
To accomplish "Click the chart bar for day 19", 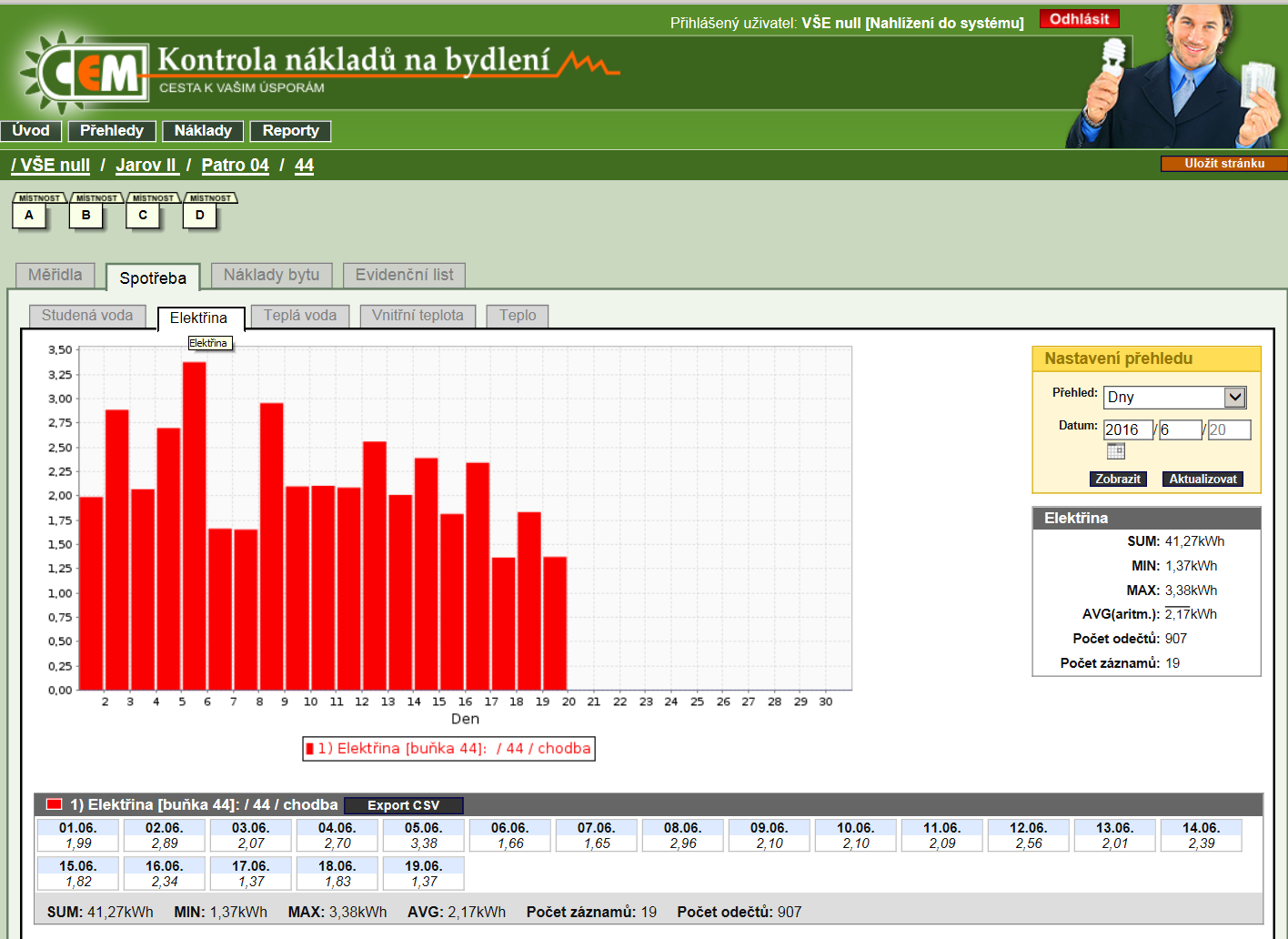I will point(555,623).
